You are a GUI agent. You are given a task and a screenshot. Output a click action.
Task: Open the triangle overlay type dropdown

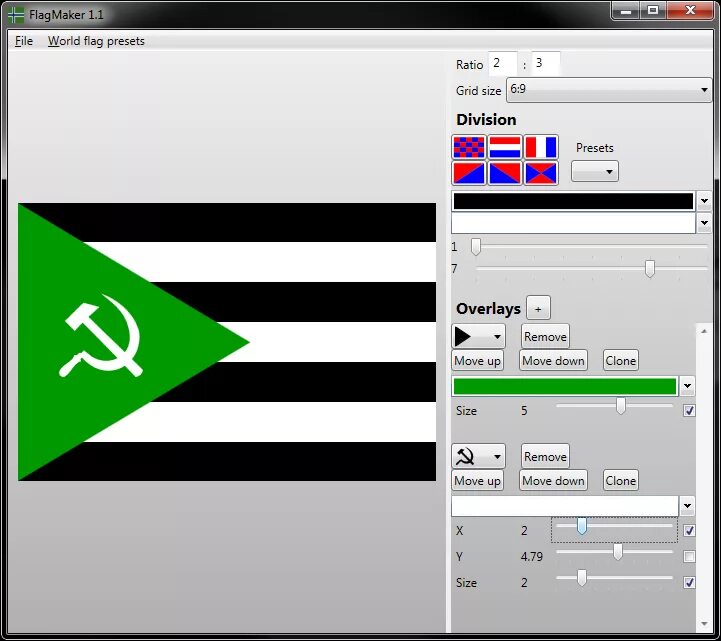click(478, 337)
